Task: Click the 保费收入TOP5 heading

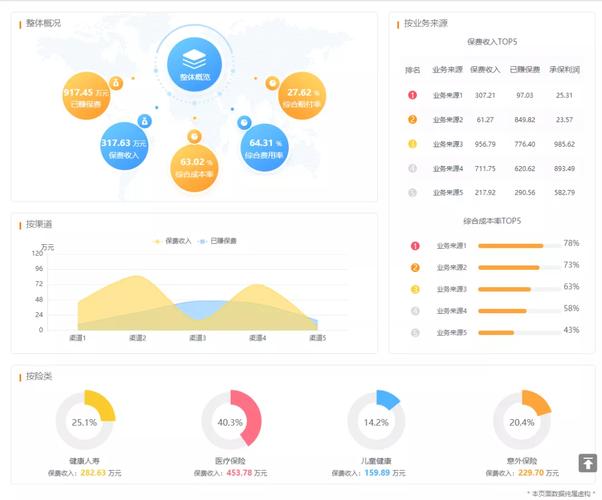Action: [x=492, y=41]
